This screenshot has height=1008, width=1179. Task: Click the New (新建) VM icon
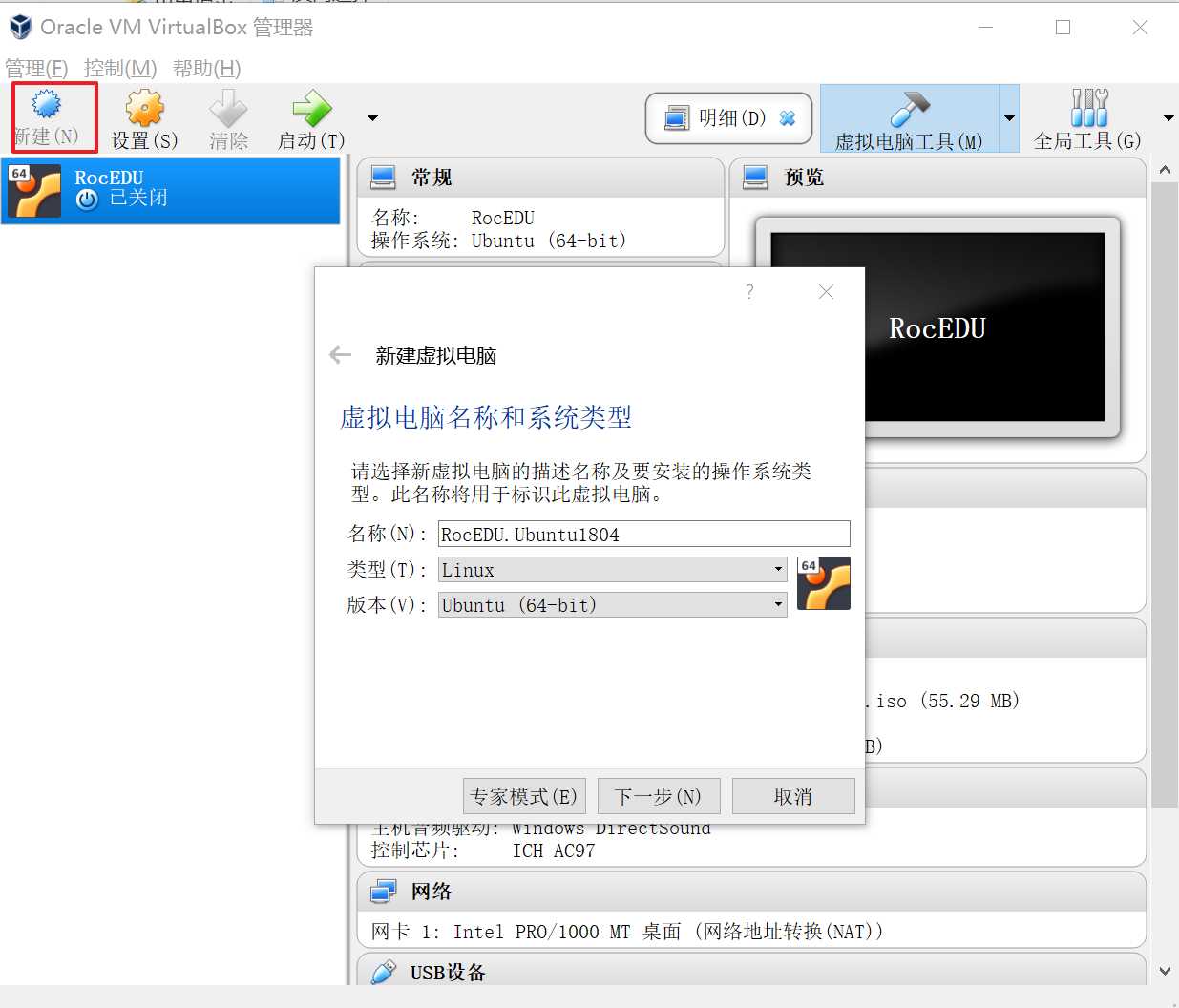pyautogui.click(x=47, y=103)
